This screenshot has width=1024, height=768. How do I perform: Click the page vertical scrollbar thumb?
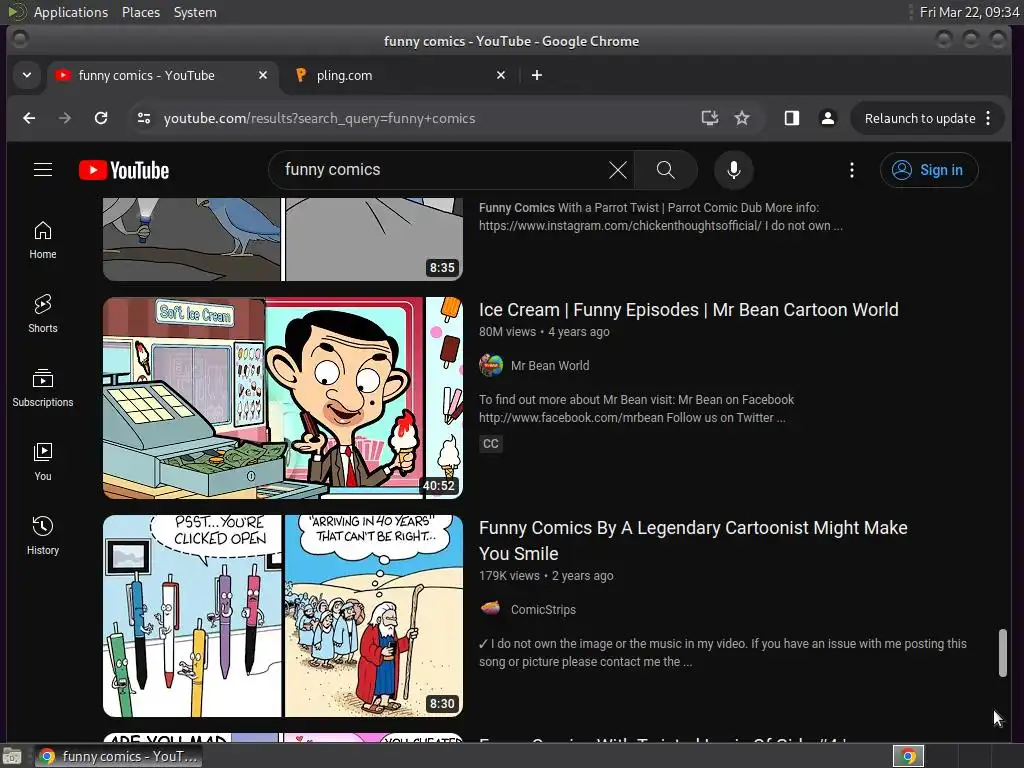point(1002,653)
